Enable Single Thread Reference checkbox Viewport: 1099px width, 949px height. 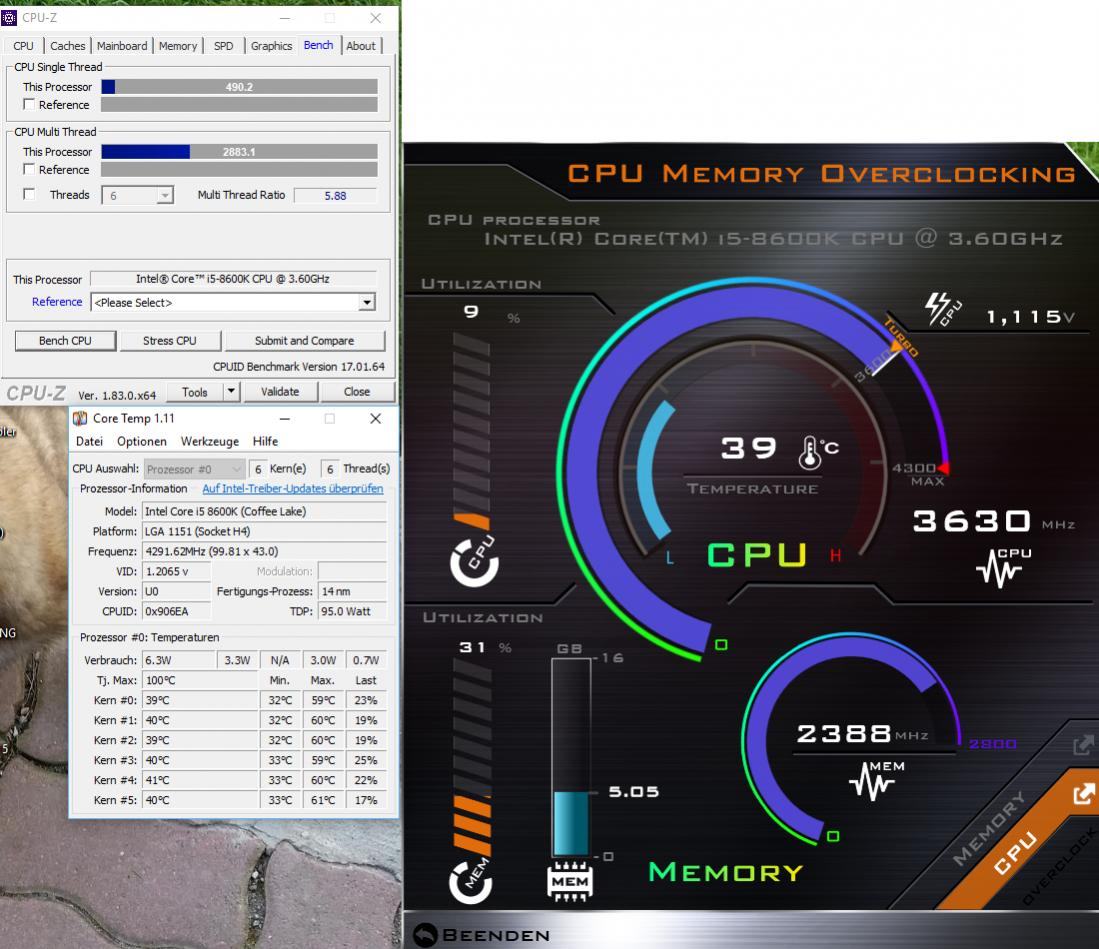(x=29, y=104)
